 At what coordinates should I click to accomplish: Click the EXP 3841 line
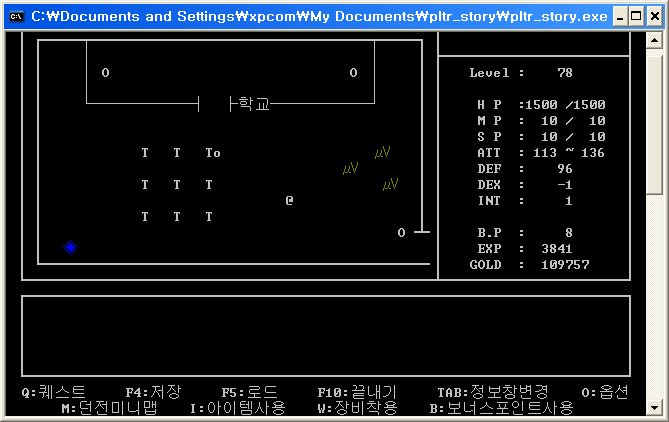click(x=525, y=249)
